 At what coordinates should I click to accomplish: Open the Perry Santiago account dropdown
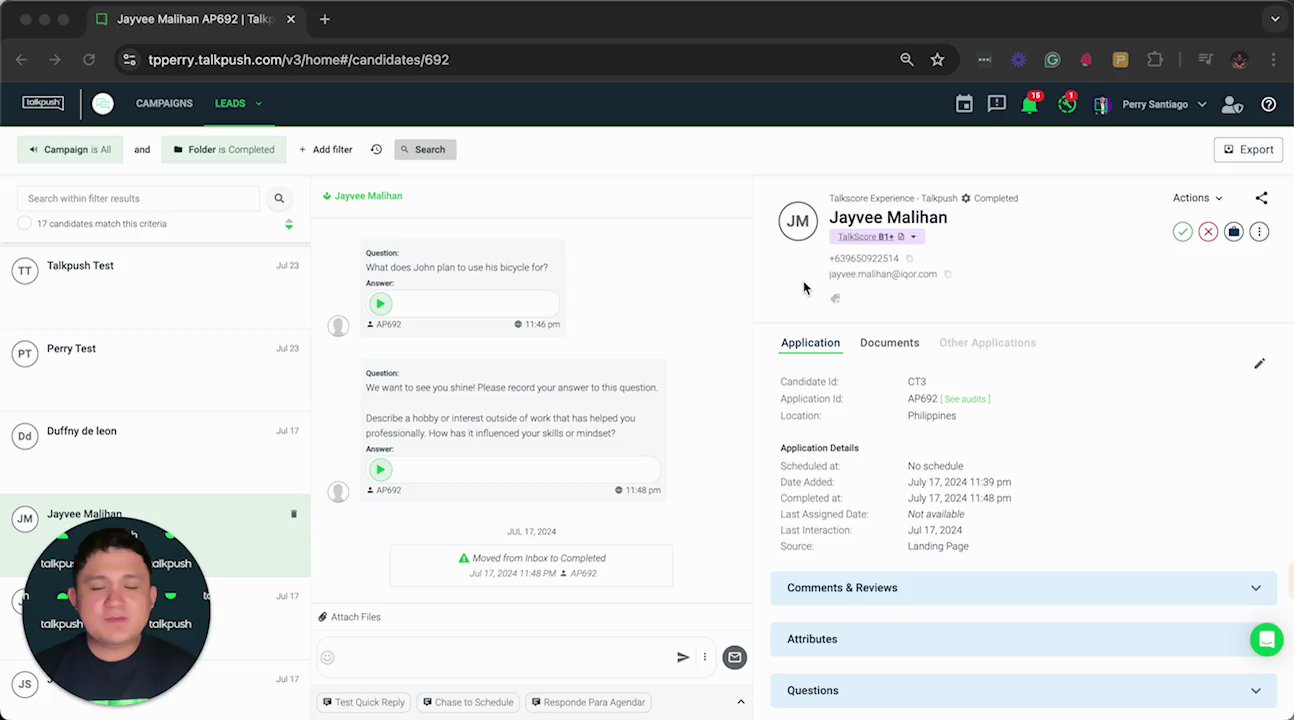point(1164,104)
